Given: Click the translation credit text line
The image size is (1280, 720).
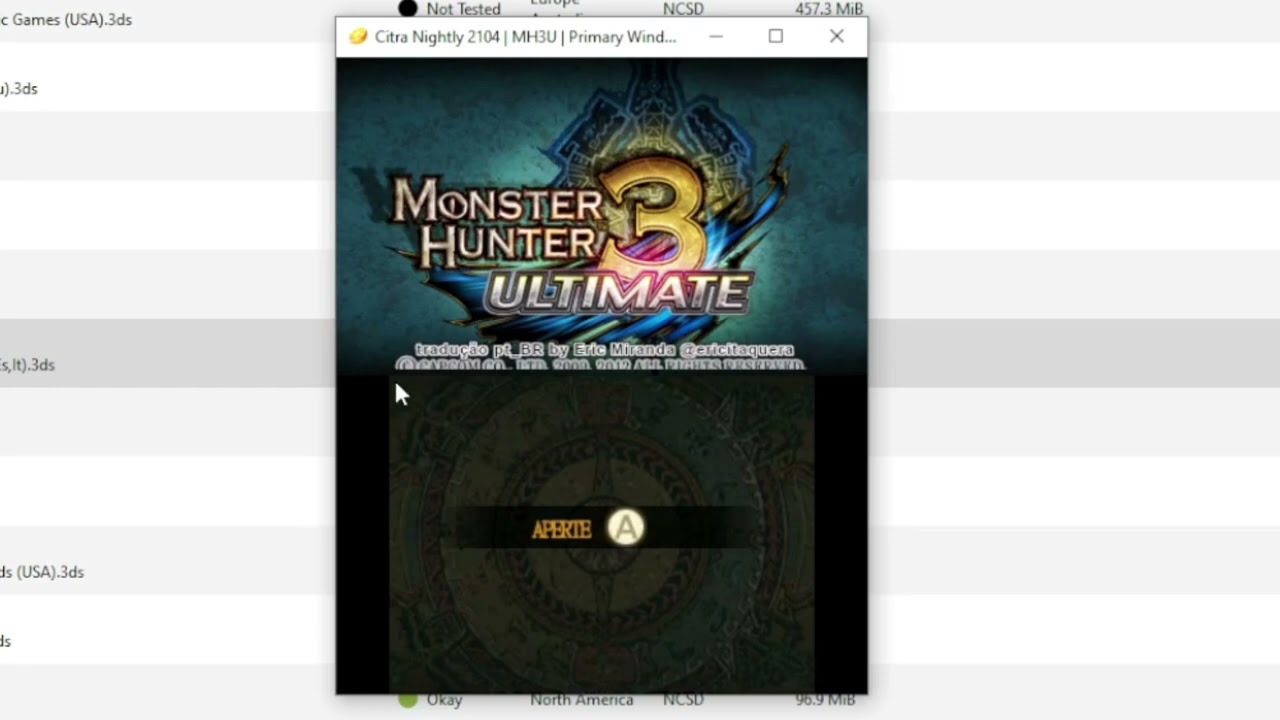Looking at the screenshot, I should click(604, 349).
